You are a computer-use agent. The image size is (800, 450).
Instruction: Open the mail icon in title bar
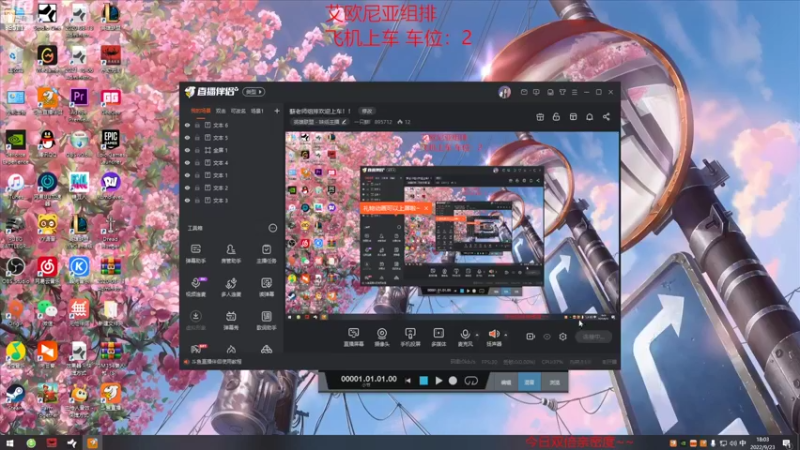[x=524, y=92]
